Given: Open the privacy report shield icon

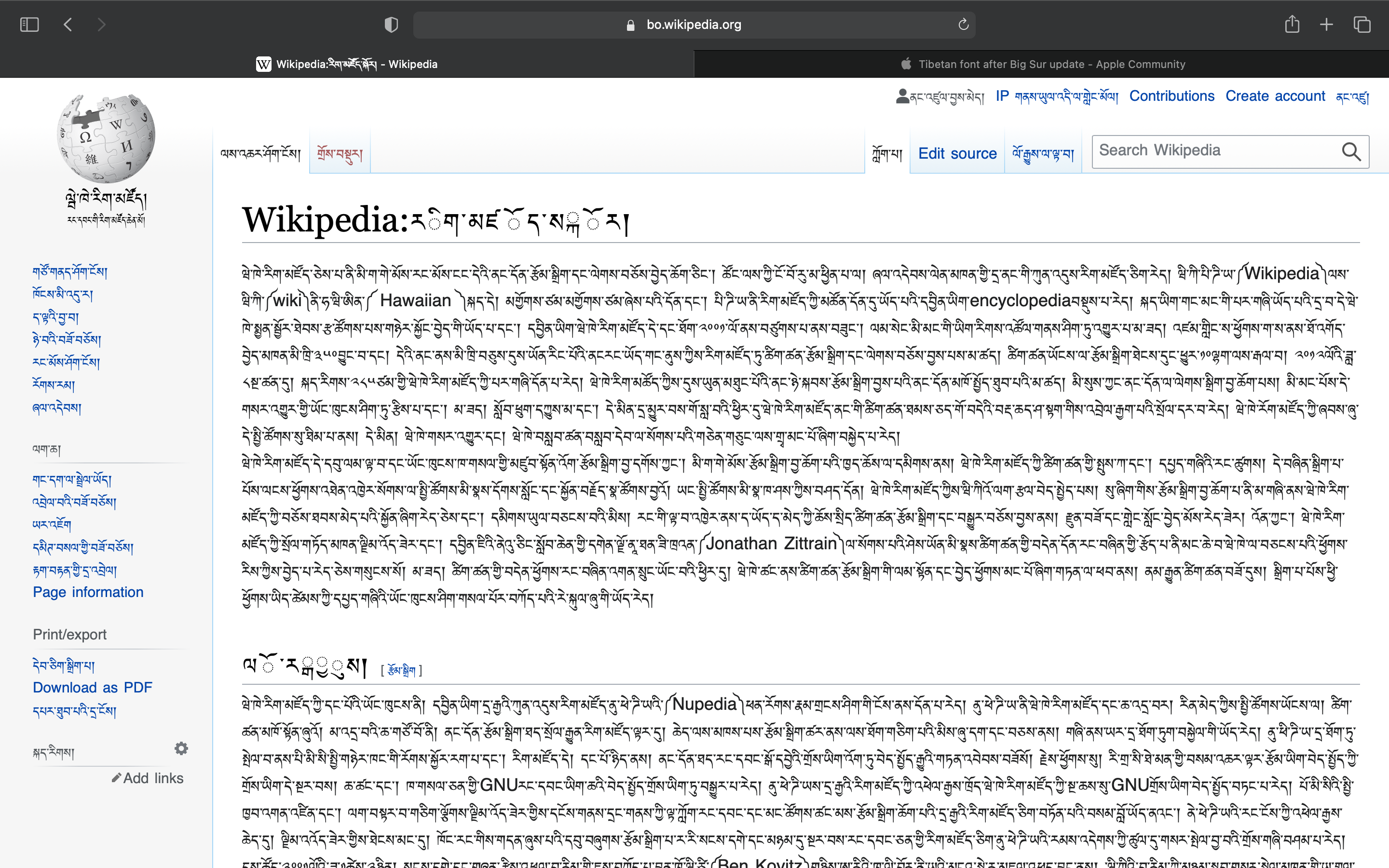Looking at the screenshot, I should 391,25.
